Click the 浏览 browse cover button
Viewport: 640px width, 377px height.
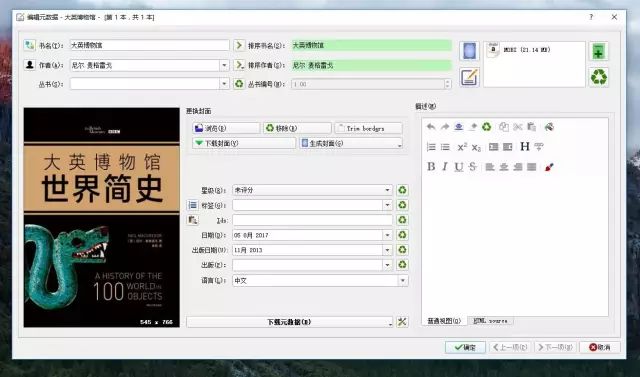pos(226,128)
